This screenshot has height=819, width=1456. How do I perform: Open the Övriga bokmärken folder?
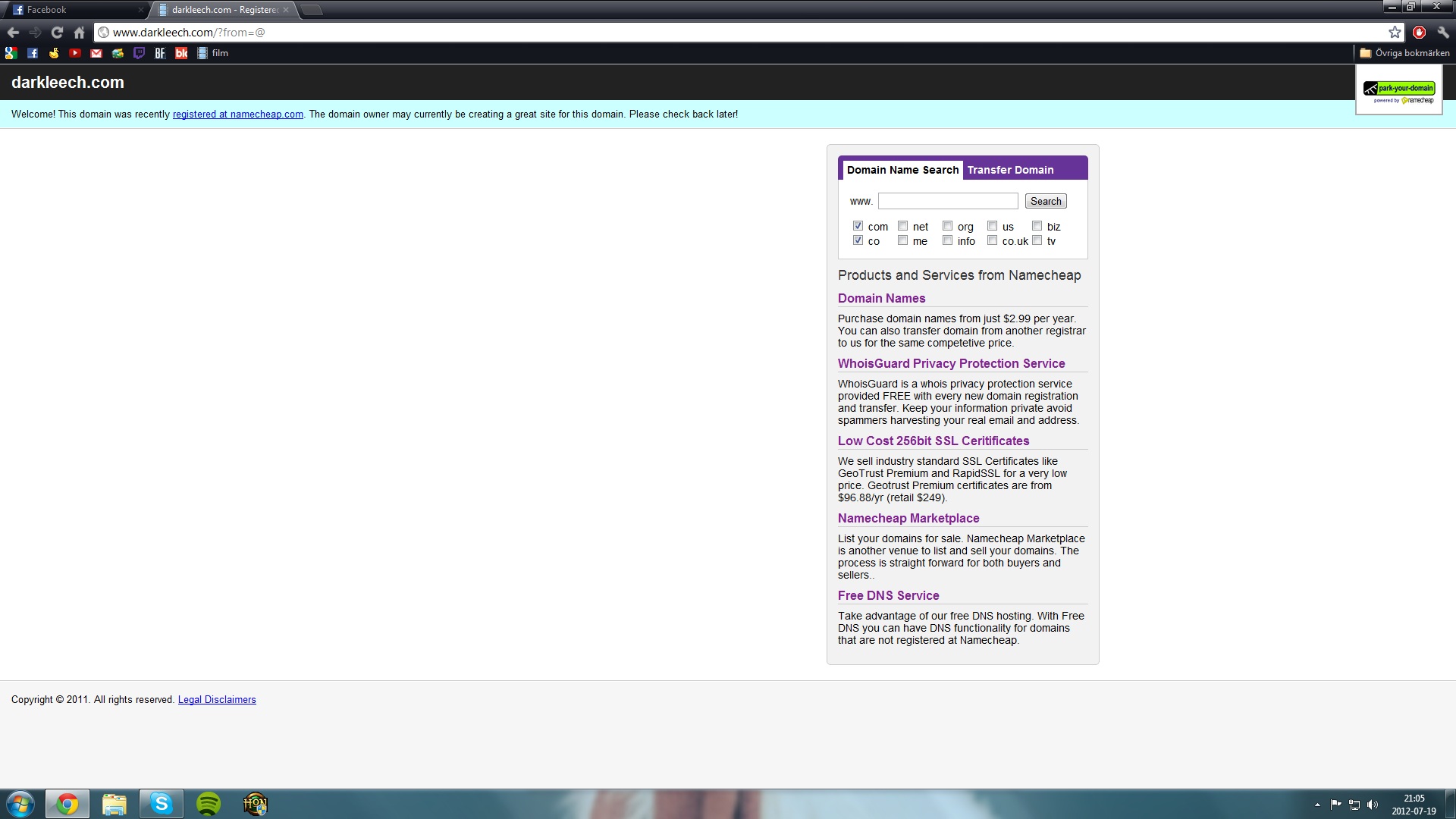coord(1404,53)
